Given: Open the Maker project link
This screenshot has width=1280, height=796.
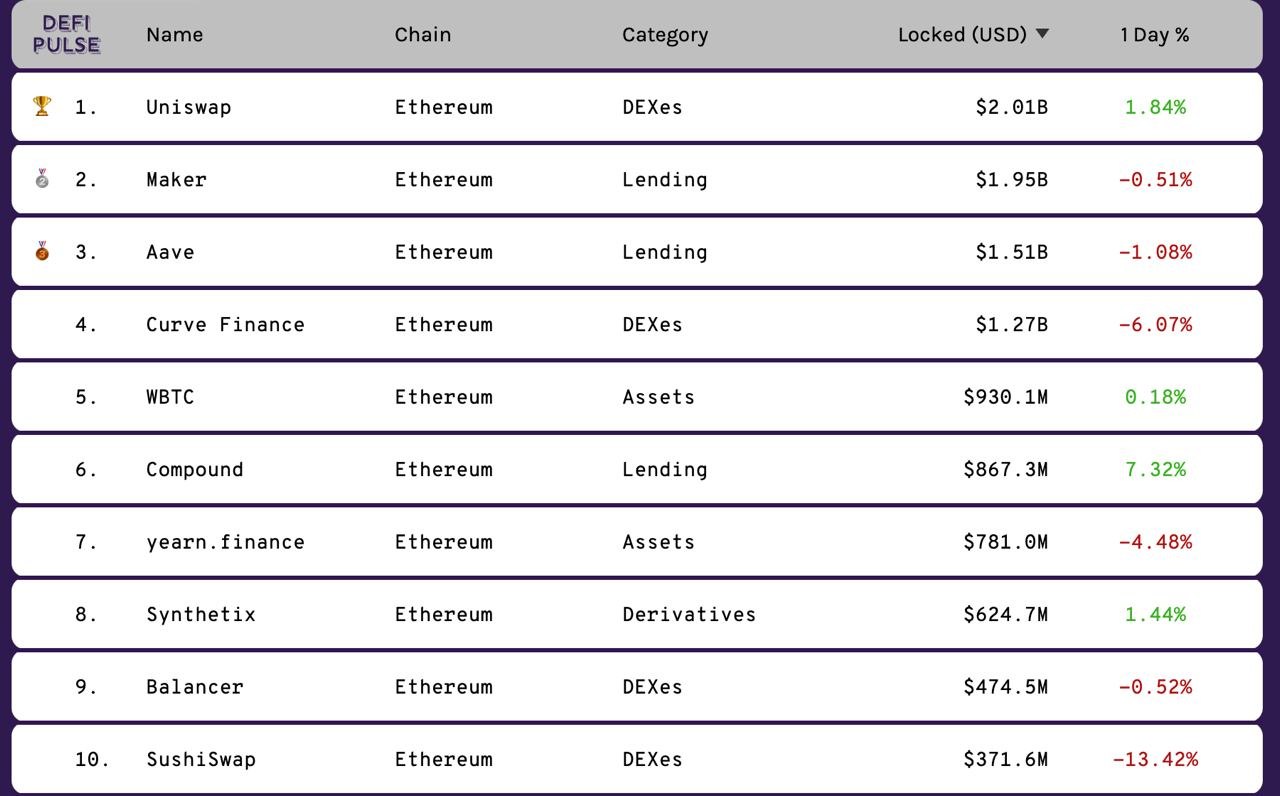Looking at the screenshot, I should tap(176, 179).
